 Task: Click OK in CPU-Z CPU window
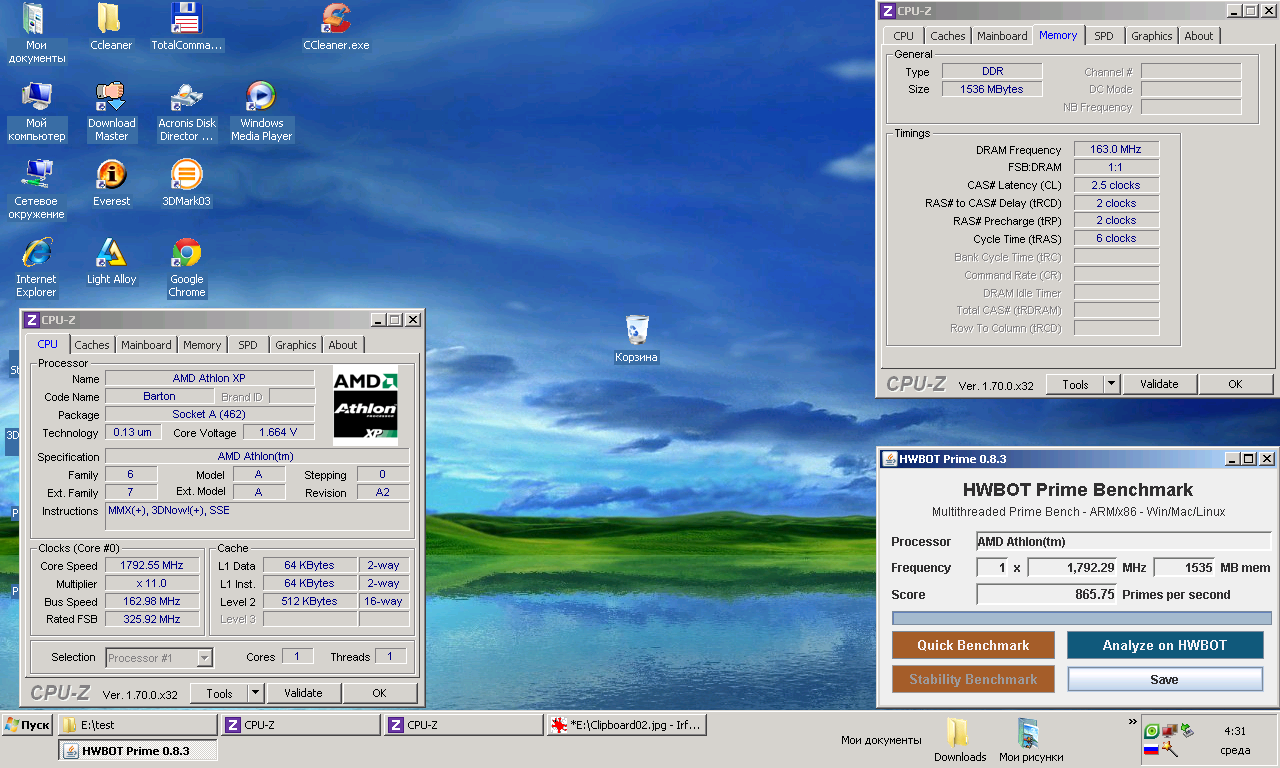tap(379, 693)
